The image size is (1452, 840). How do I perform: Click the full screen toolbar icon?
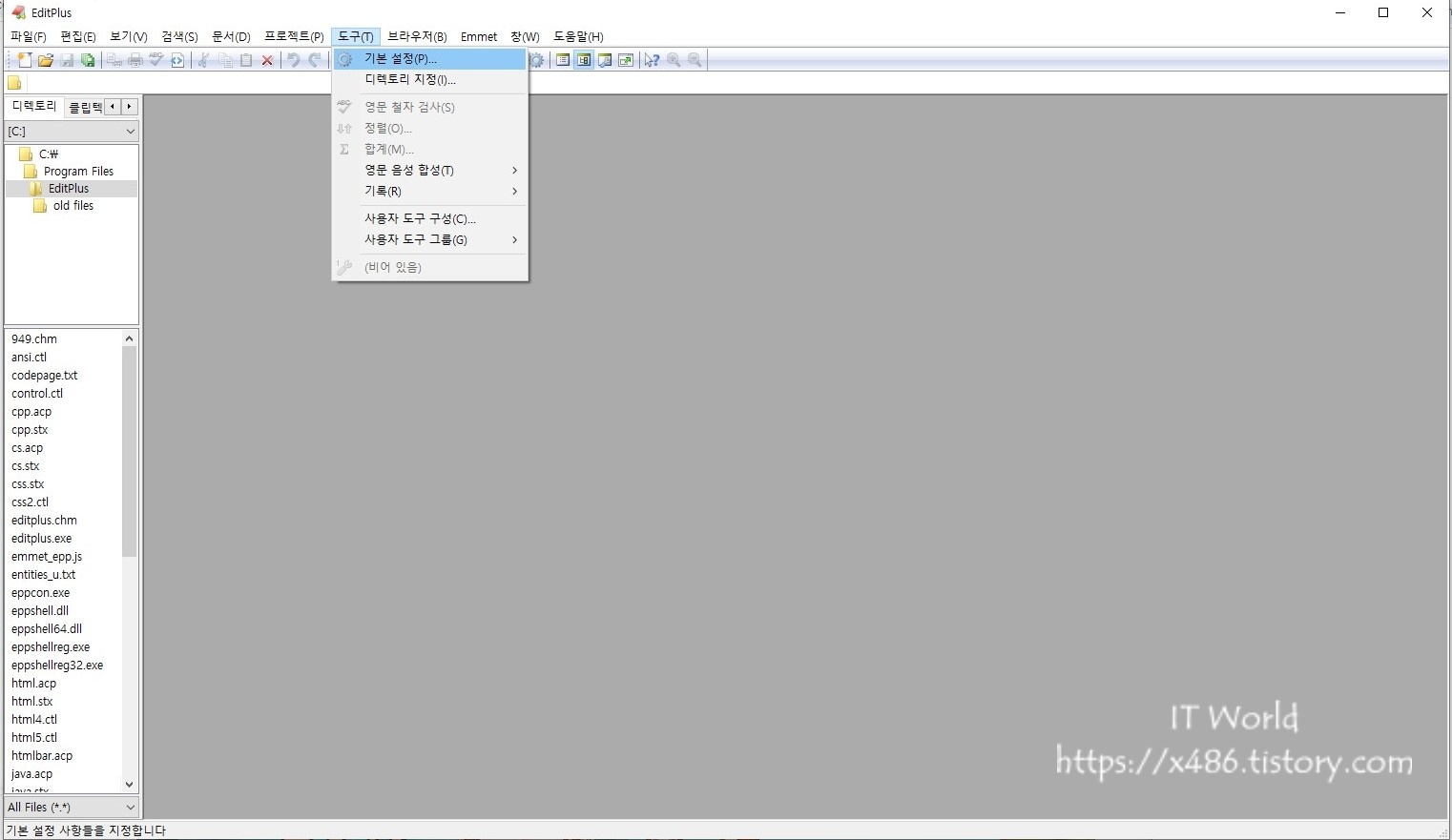[x=626, y=60]
